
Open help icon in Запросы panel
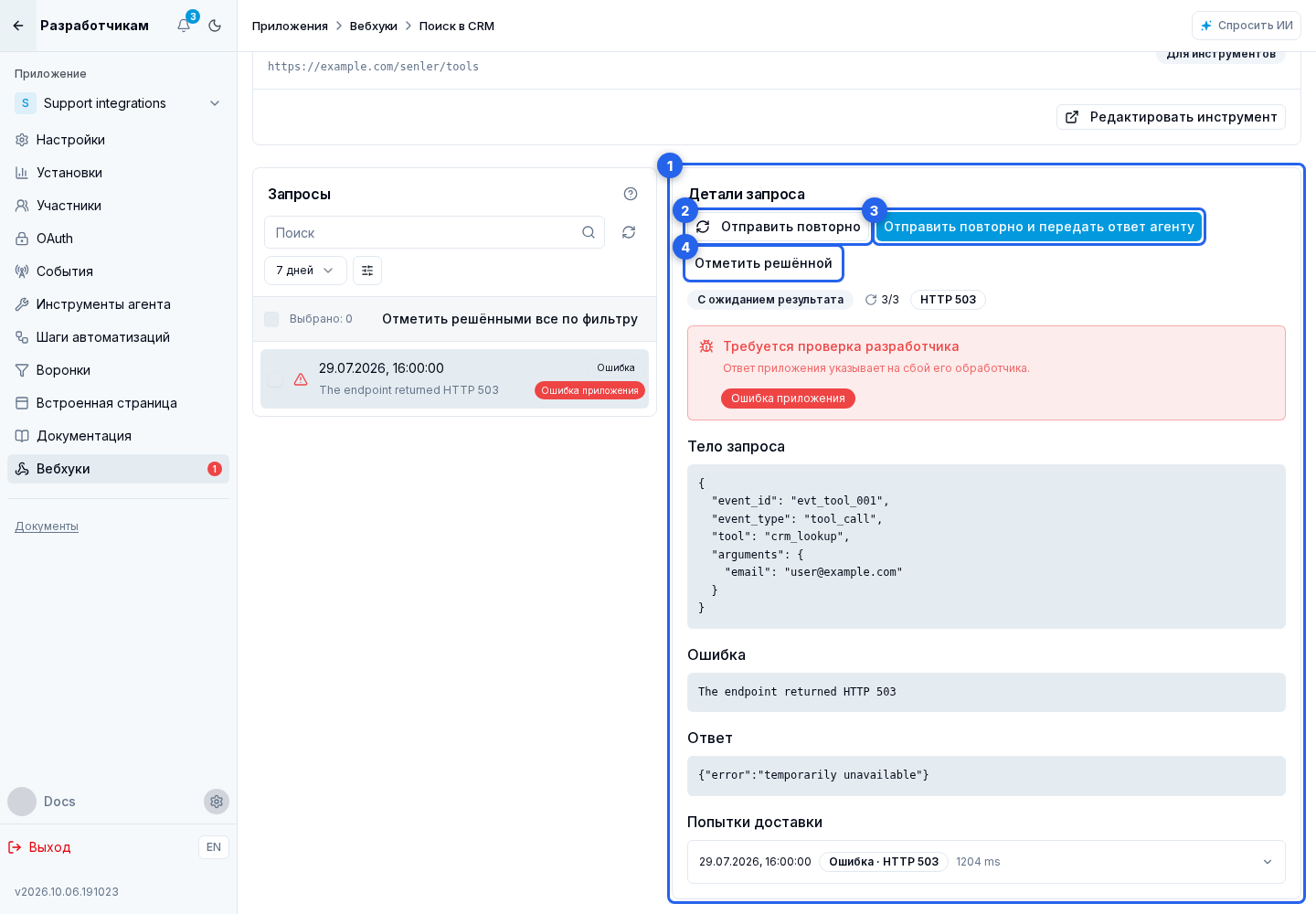tap(631, 194)
